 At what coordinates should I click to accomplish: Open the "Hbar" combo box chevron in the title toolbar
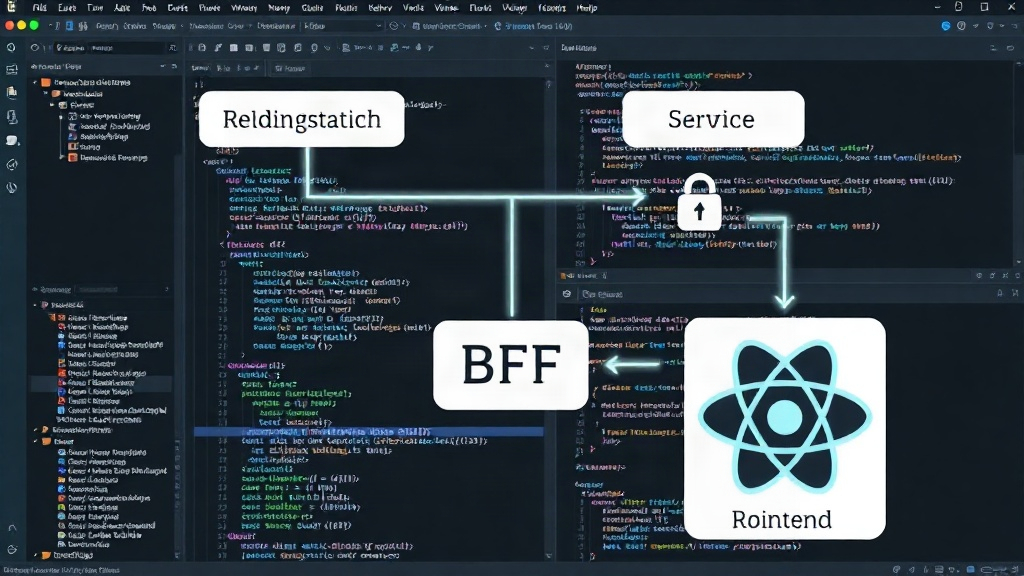pyautogui.click(x=378, y=26)
